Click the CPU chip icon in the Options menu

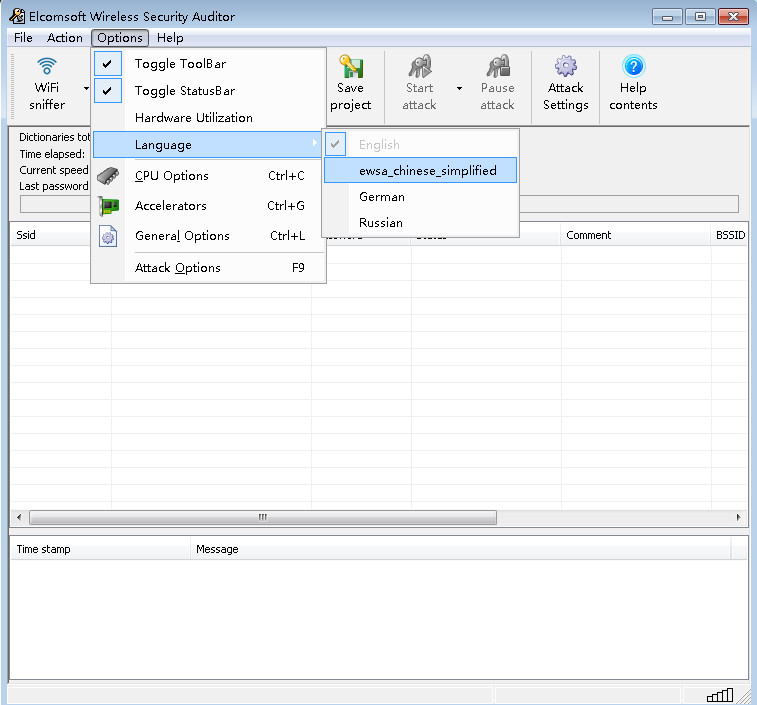108,176
